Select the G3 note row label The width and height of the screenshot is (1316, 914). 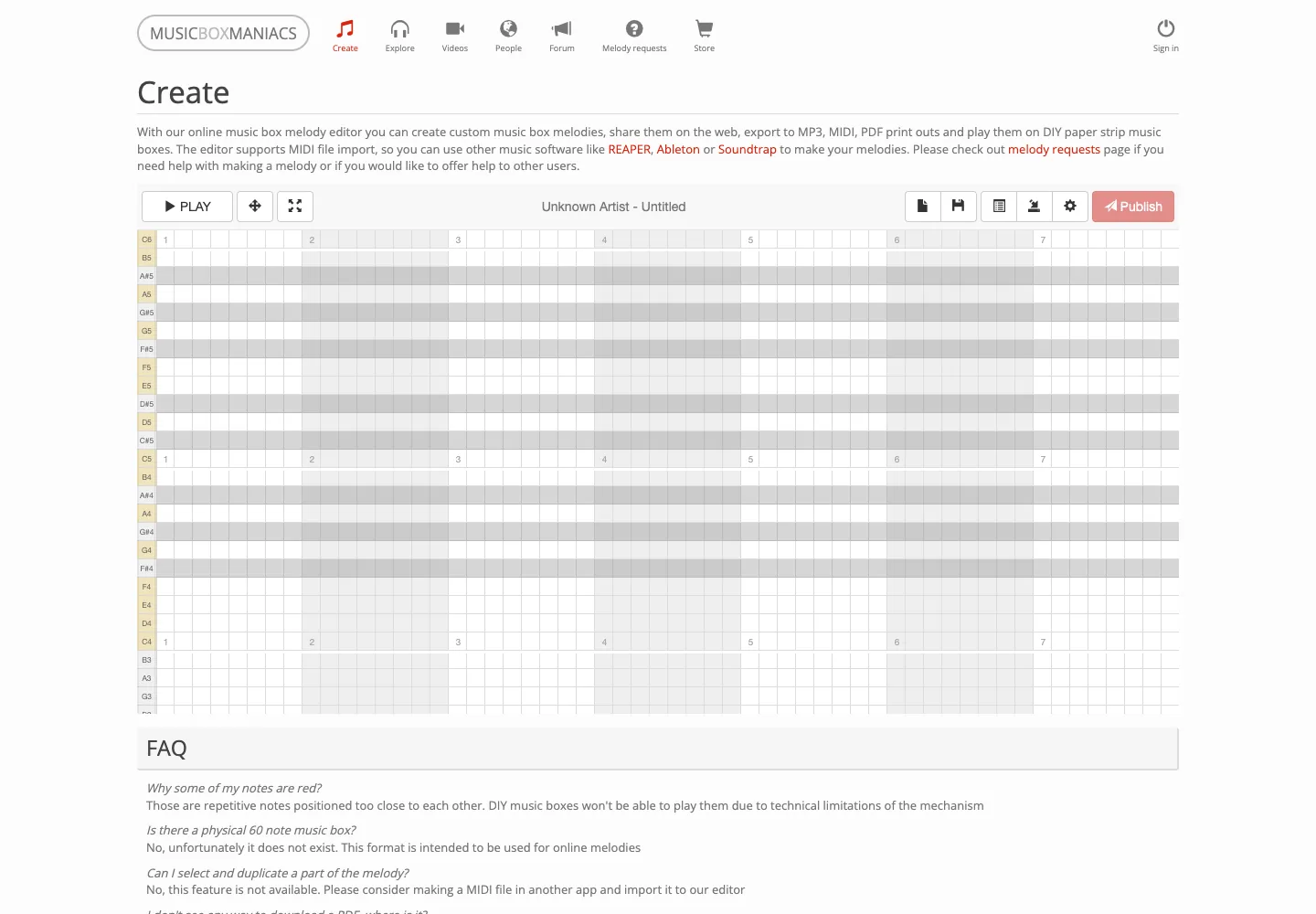tap(146, 696)
